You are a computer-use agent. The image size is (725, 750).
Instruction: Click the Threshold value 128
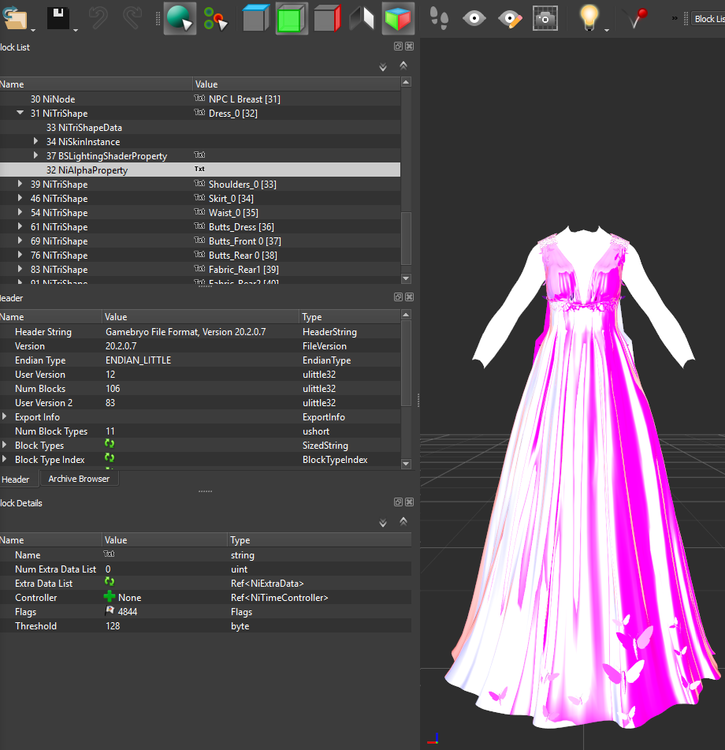[x=113, y=626]
